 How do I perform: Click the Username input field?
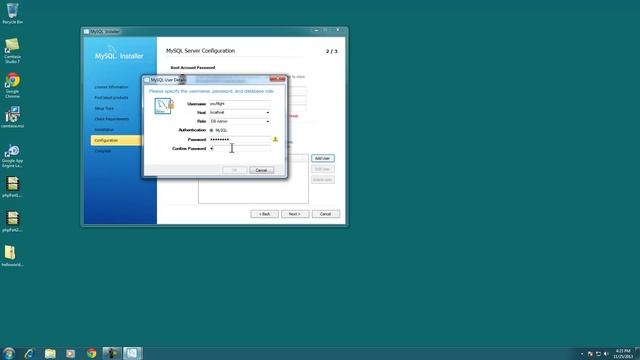[x=240, y=104]
